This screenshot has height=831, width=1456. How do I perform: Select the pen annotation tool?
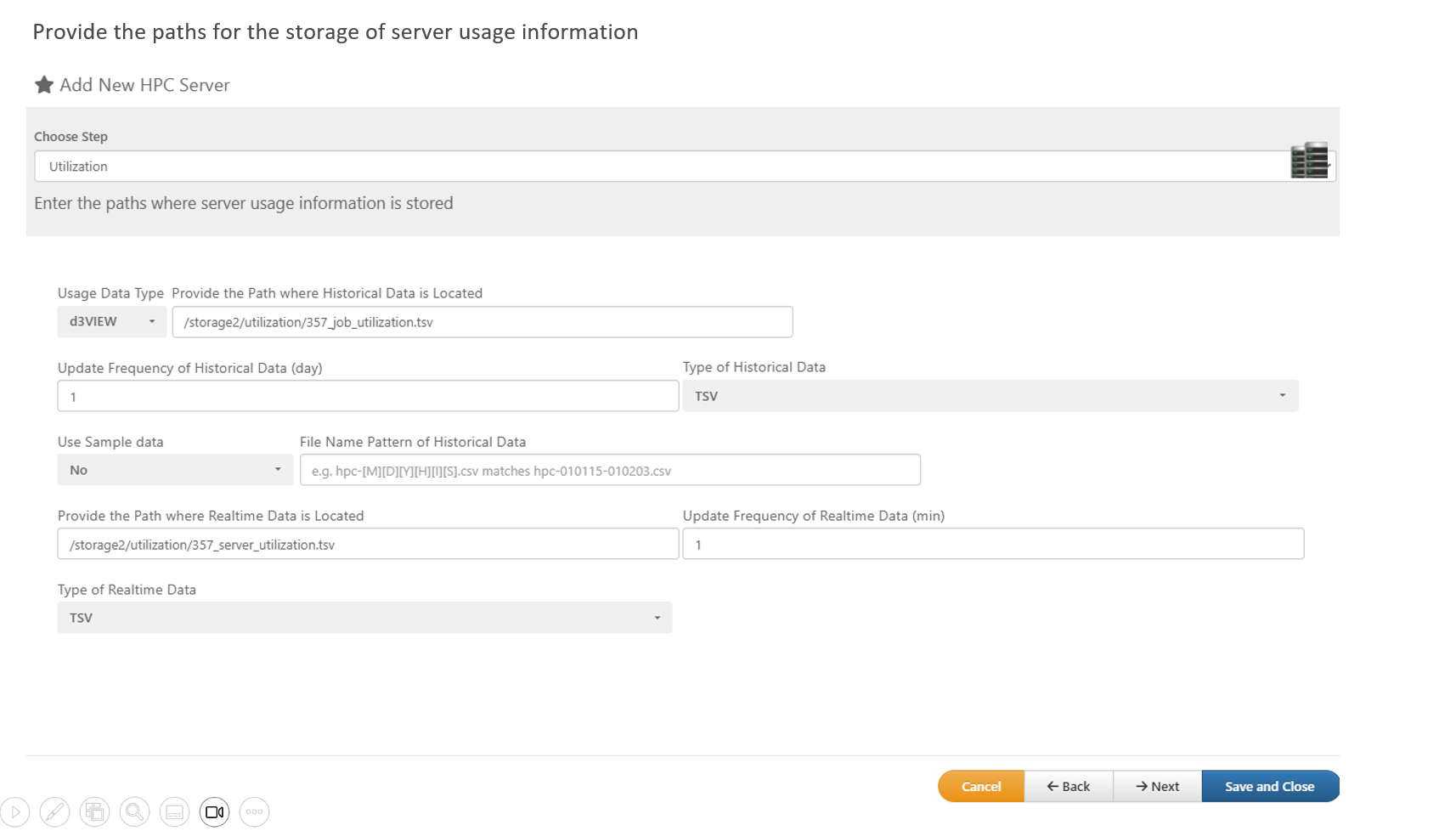(54, 812)
